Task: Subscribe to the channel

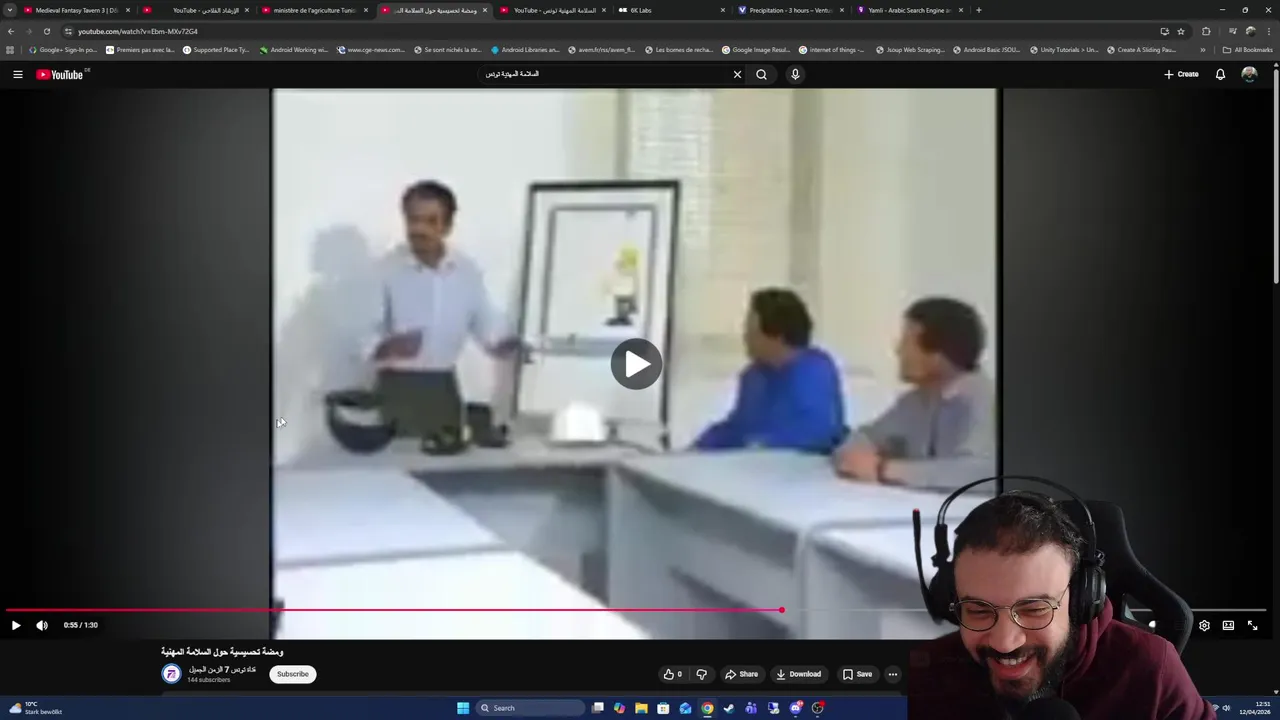Action: (x=293, y=674)
